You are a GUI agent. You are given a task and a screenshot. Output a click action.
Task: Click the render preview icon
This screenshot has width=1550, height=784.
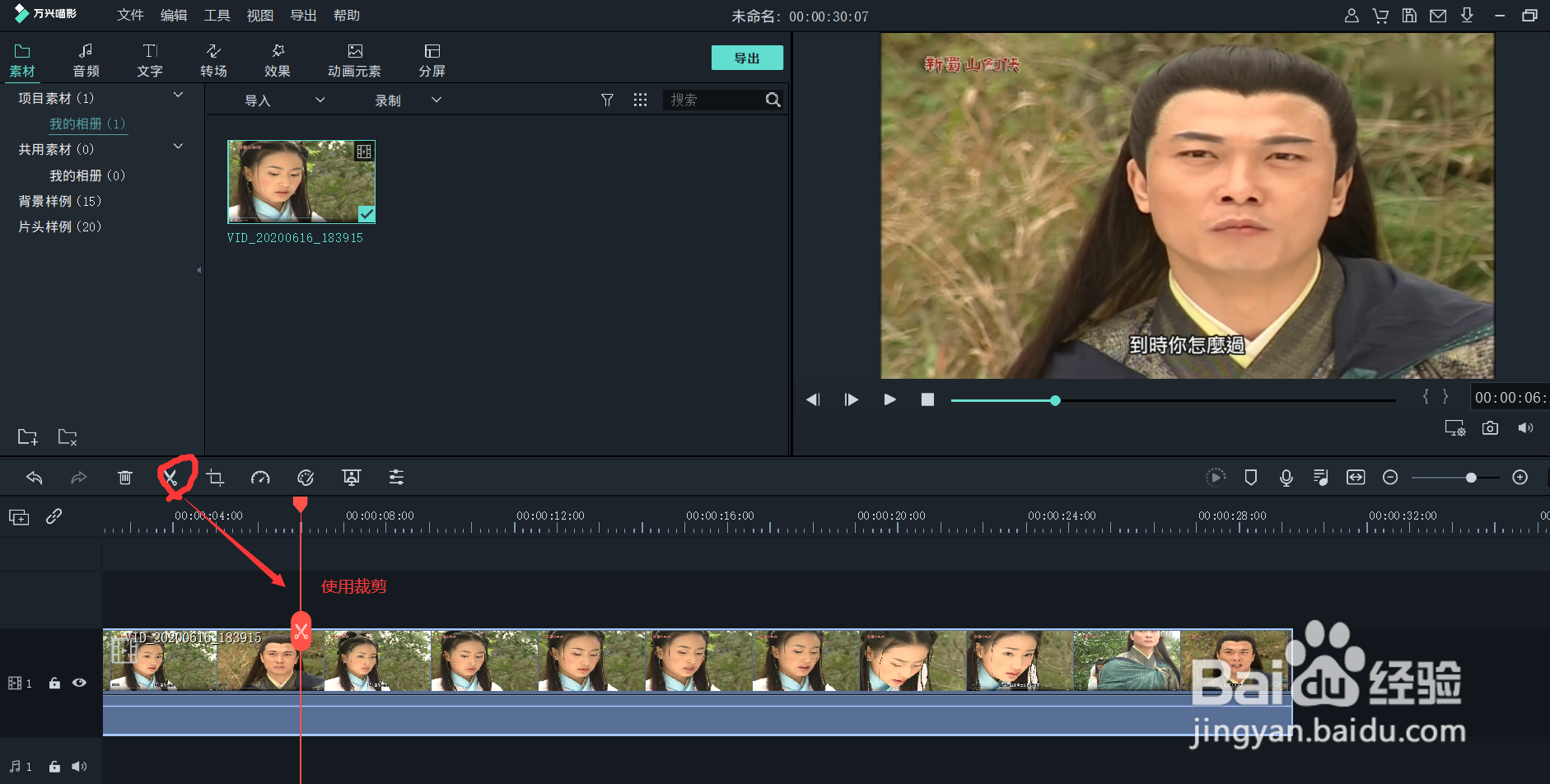click(1216, 478)
